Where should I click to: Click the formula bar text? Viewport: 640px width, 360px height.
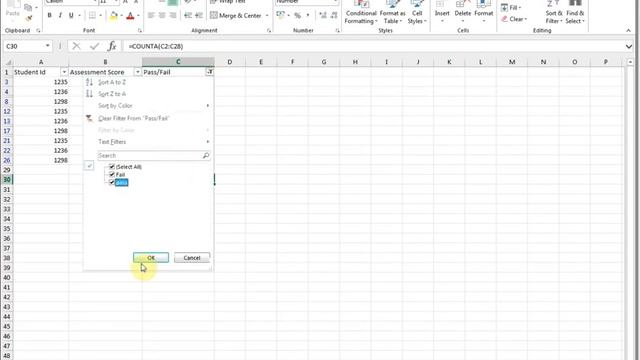(x=156, y=47)
